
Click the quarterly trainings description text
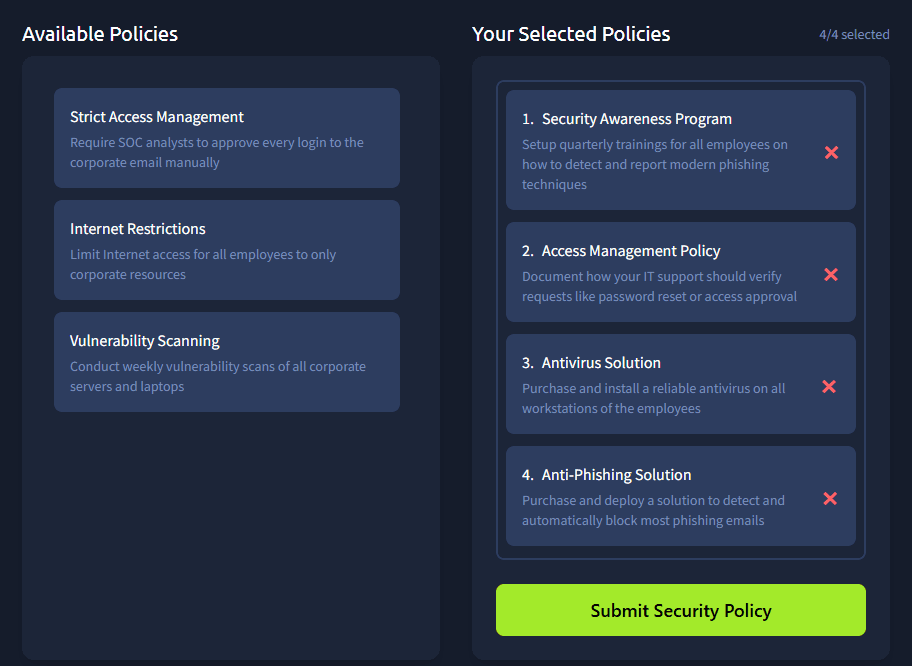[x=654, y=164]
